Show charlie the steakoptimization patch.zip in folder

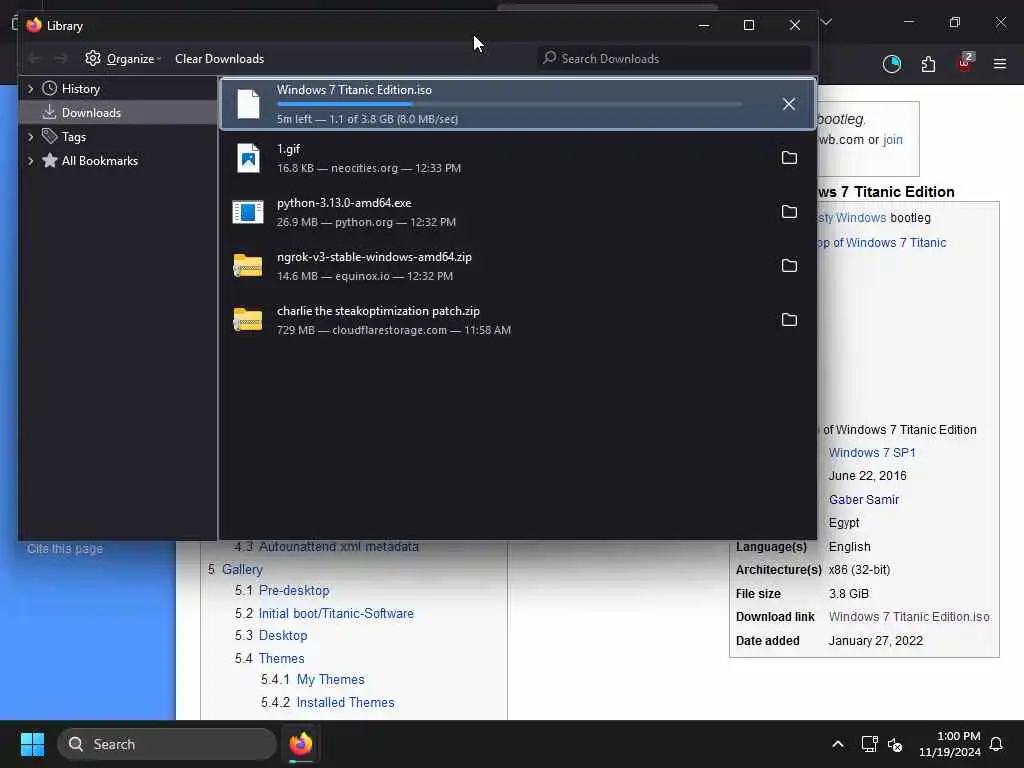pyautogui.click(x=789, y=320)
